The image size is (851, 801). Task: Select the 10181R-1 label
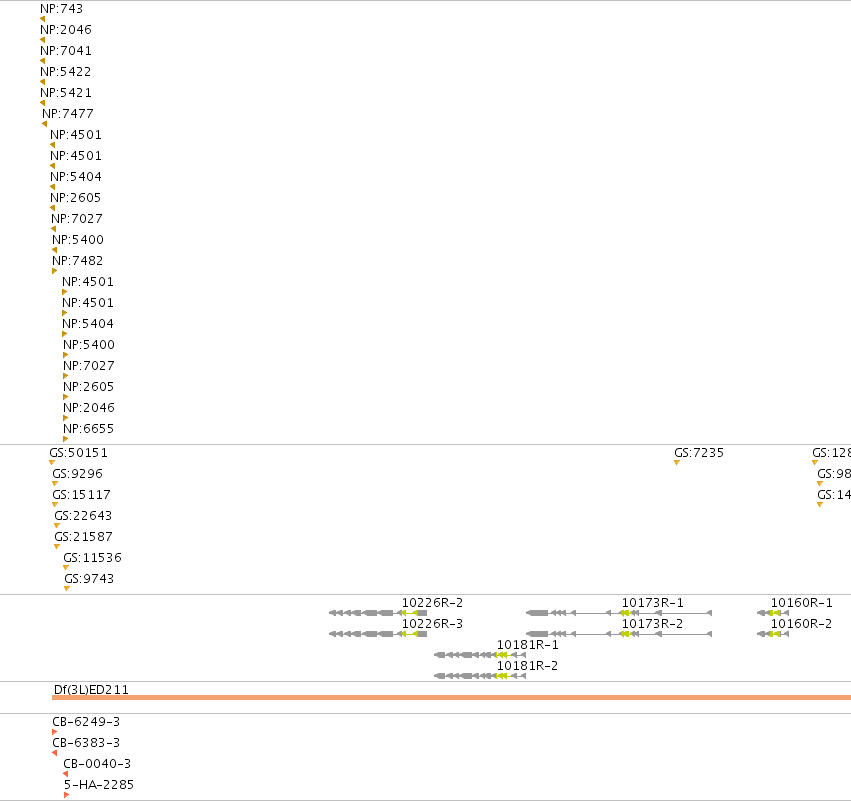click(528, 645)
